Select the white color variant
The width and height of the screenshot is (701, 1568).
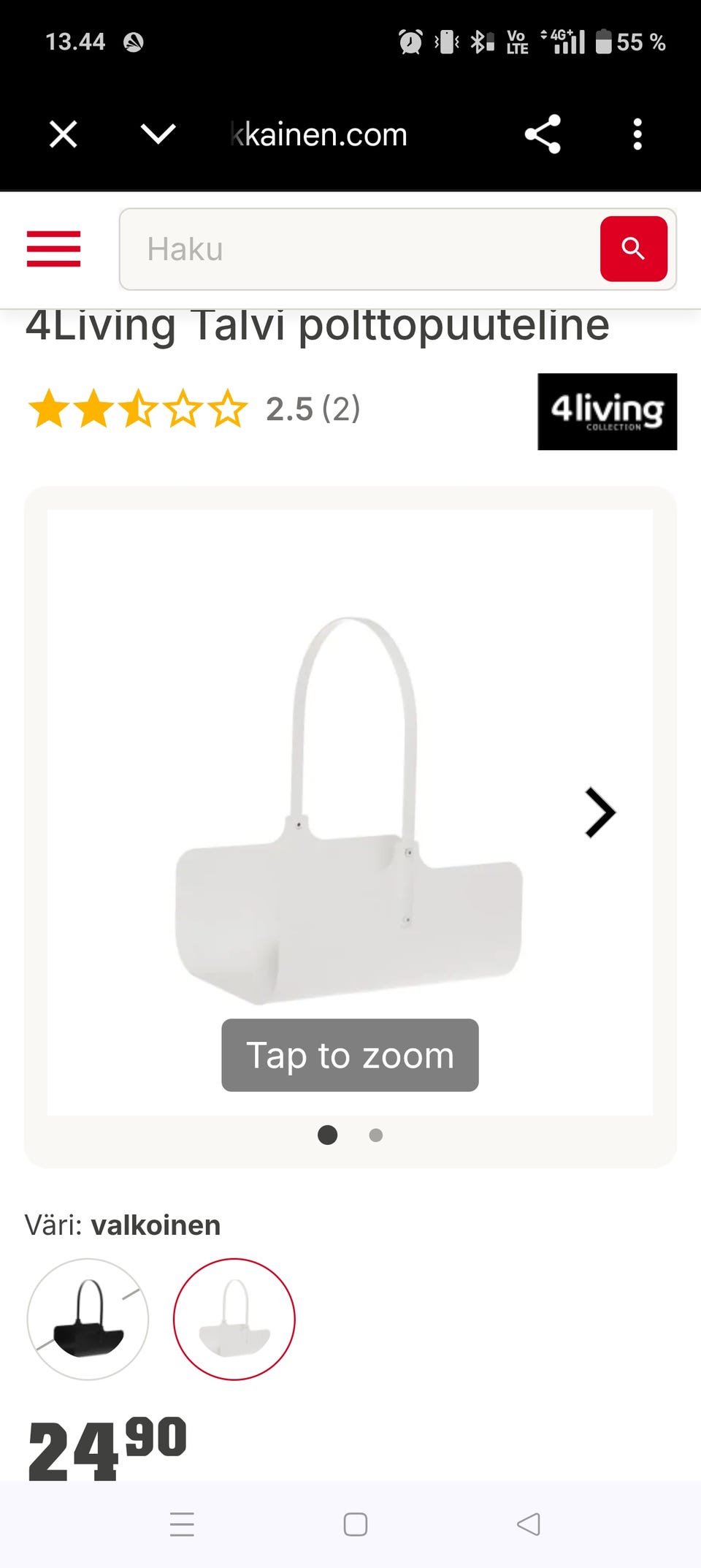pyautogui.click(x=234, y=1319)
